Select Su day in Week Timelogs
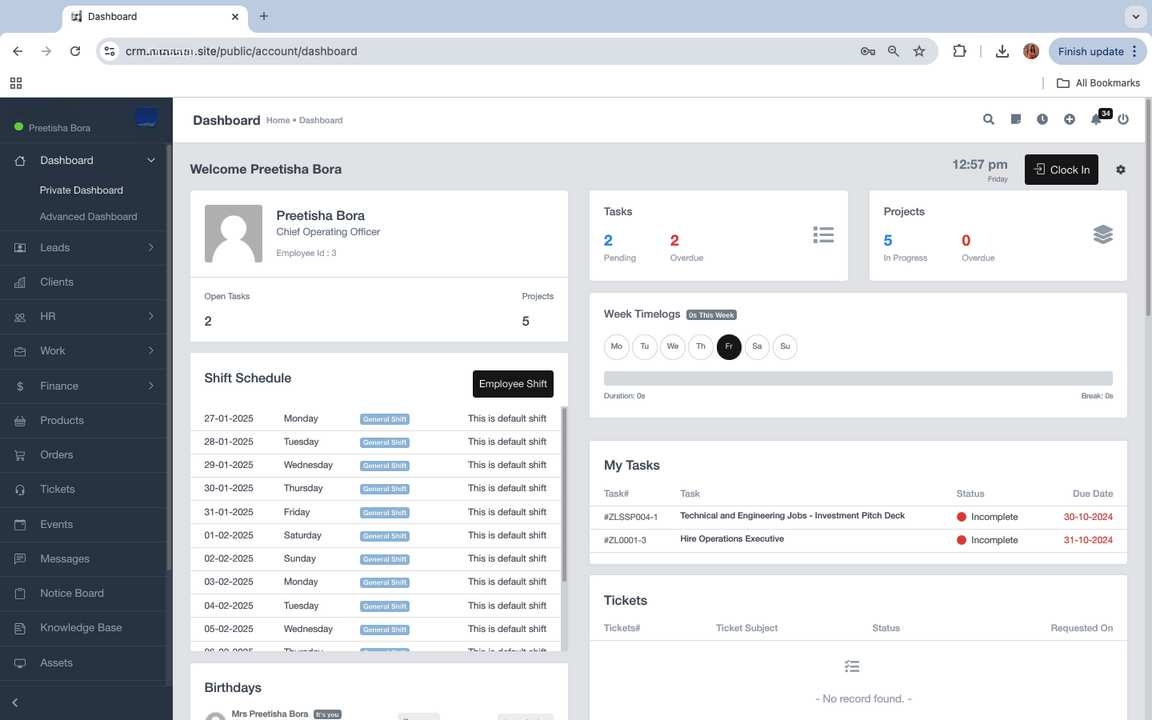 [x=785, y=347]
